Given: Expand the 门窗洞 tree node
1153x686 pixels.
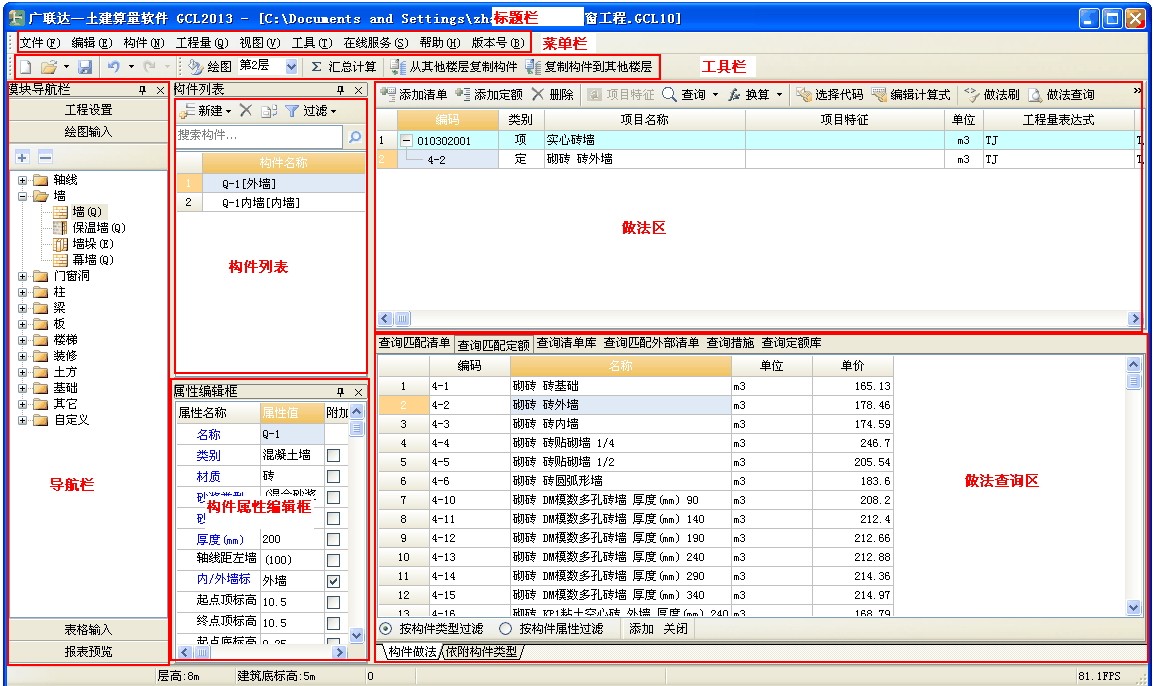Looking at the screenshot, I should click(x=22, y=276).
